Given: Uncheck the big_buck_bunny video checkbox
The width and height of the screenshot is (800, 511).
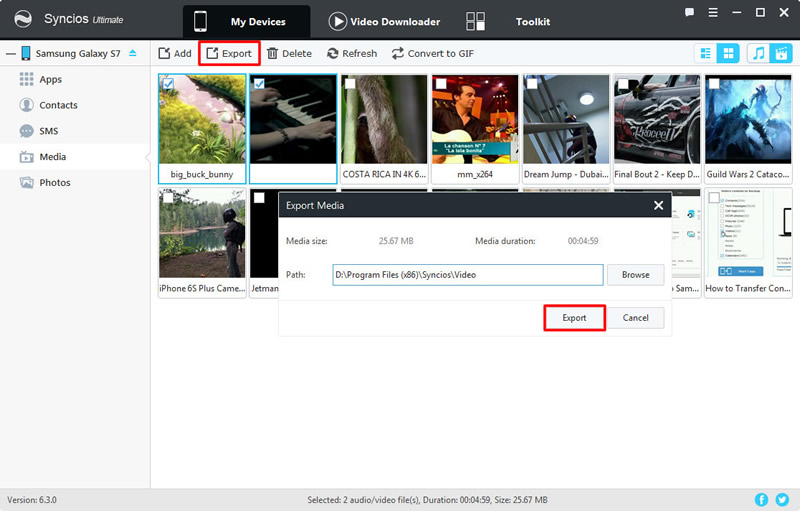Looking at the screenshot, I should click(168, 84).
